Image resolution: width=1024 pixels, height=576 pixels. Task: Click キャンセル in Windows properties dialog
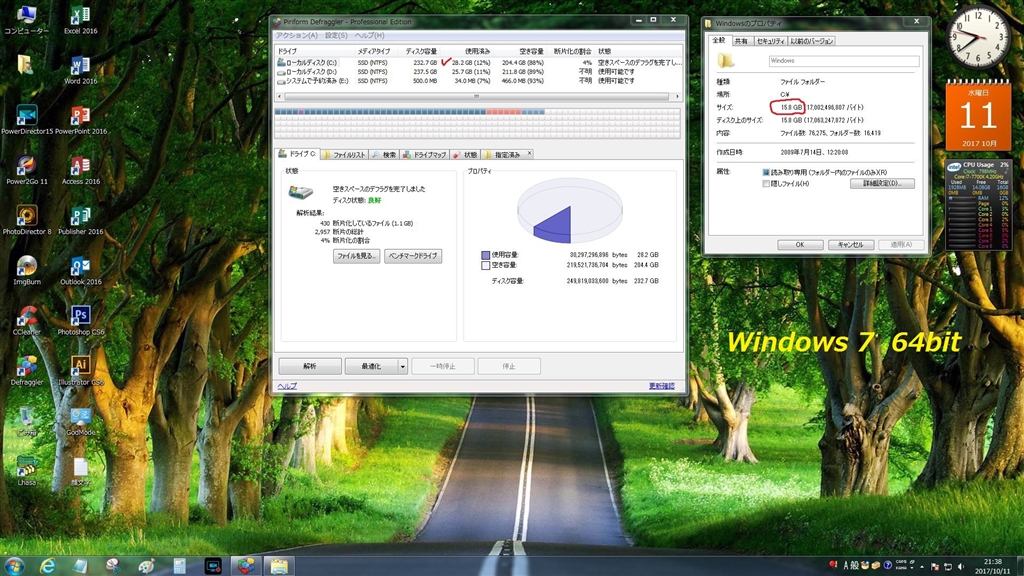pos(851,245)
